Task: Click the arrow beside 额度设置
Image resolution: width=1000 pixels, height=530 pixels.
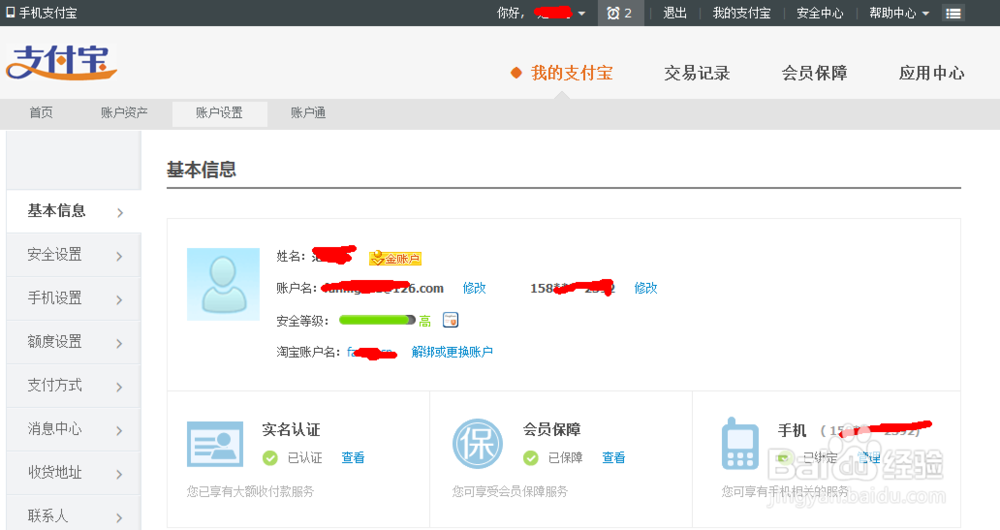Action: [x=120, y=344]
